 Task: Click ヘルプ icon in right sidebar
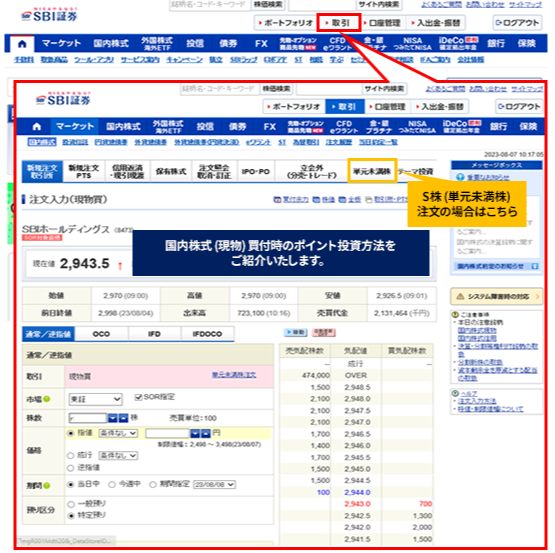click(455, 393)
